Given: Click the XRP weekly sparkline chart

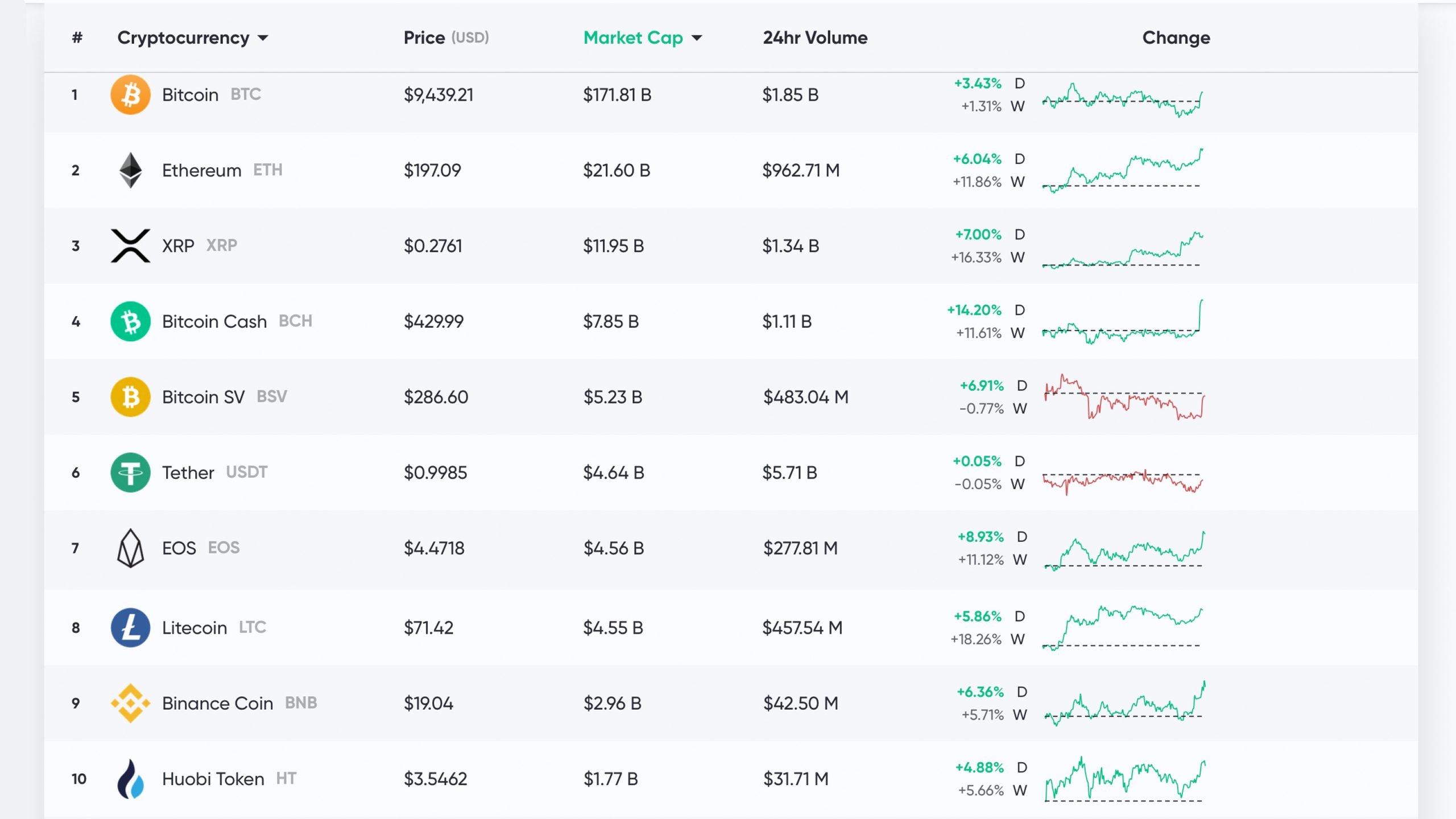Looking at the screenshot, I should [x=1122, y=250].
